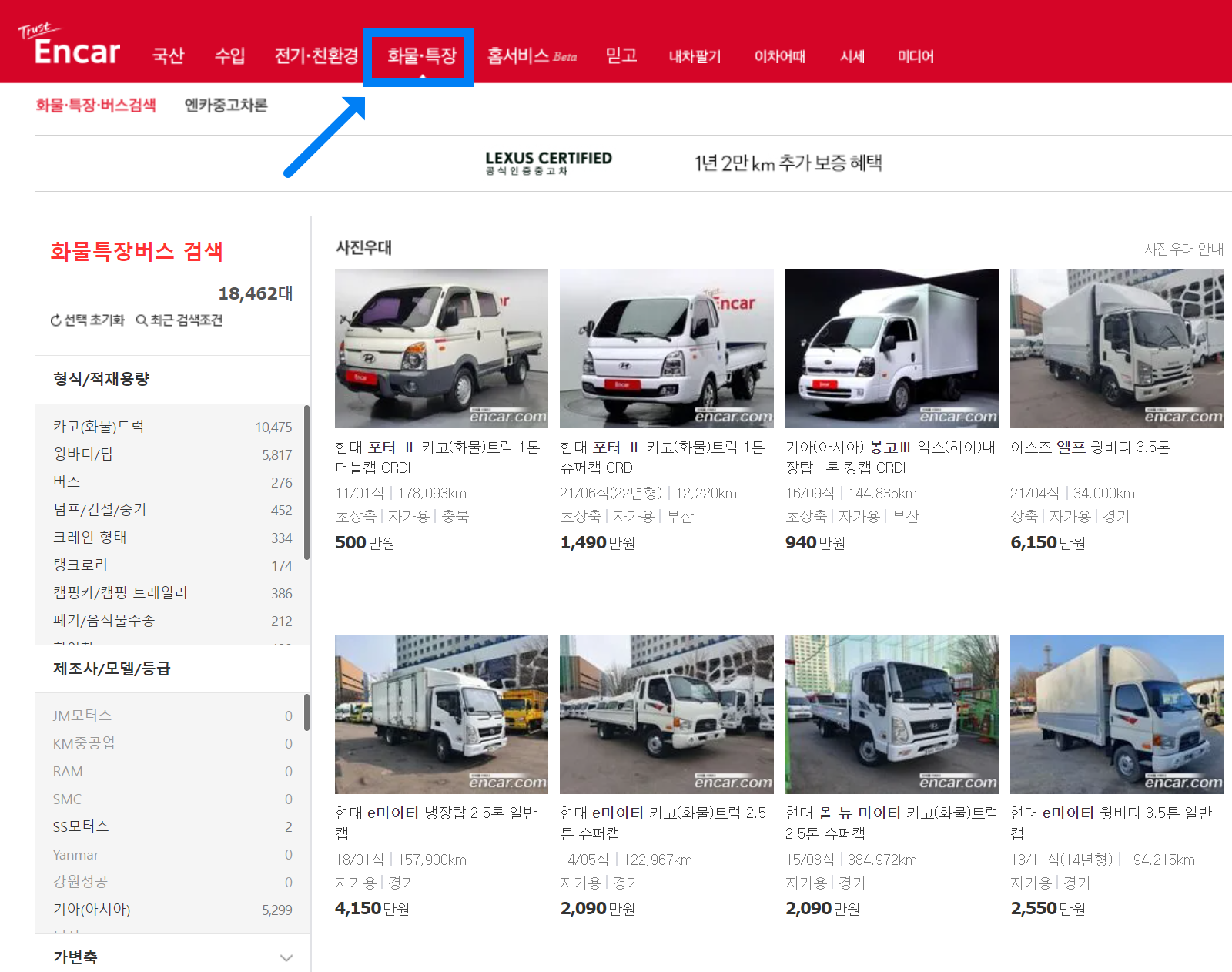The image size is (1232, 972).
Task: Select the 엔카중고차론 sub-tab
Action: coord(226,106)
